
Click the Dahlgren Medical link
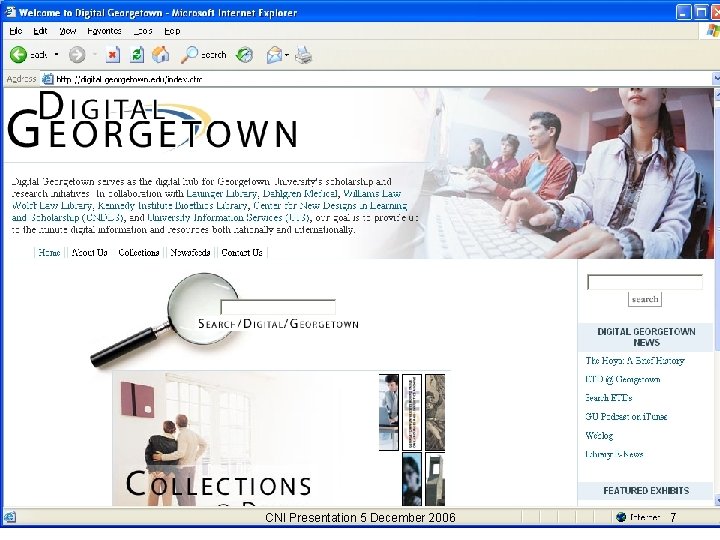[x=300, y=193]
